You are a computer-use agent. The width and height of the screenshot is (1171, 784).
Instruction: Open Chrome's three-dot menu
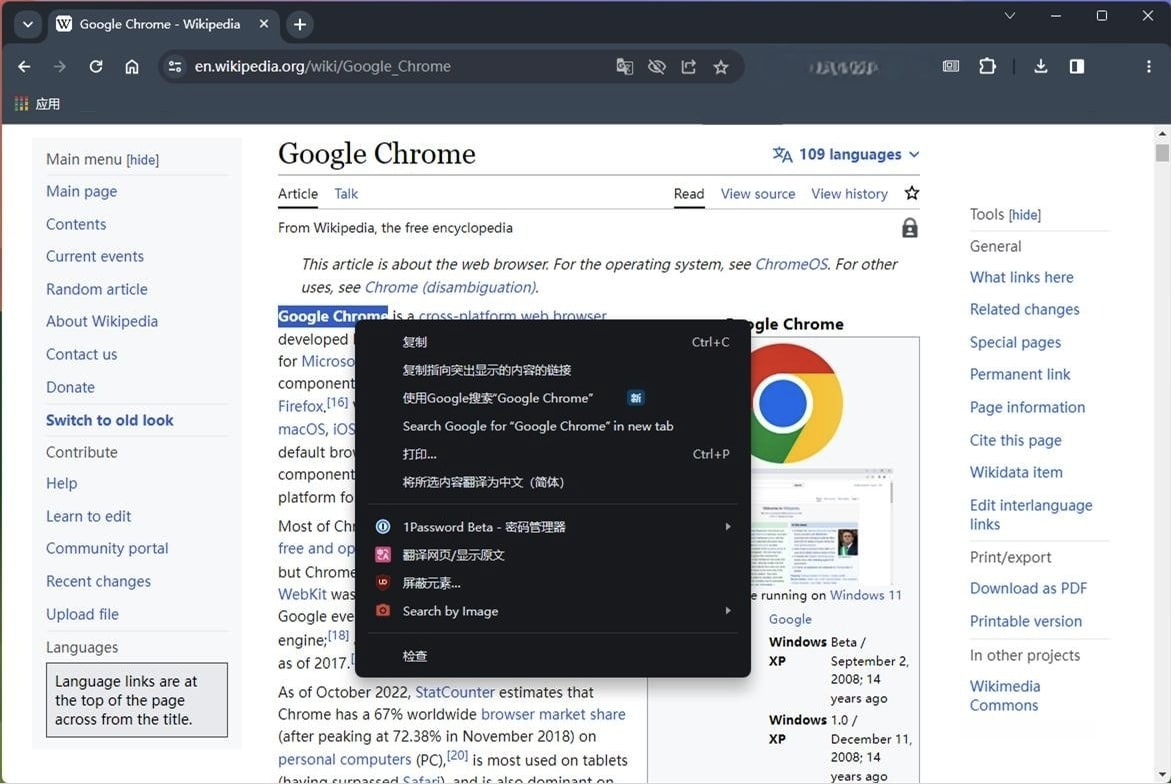pos(1148,66)
